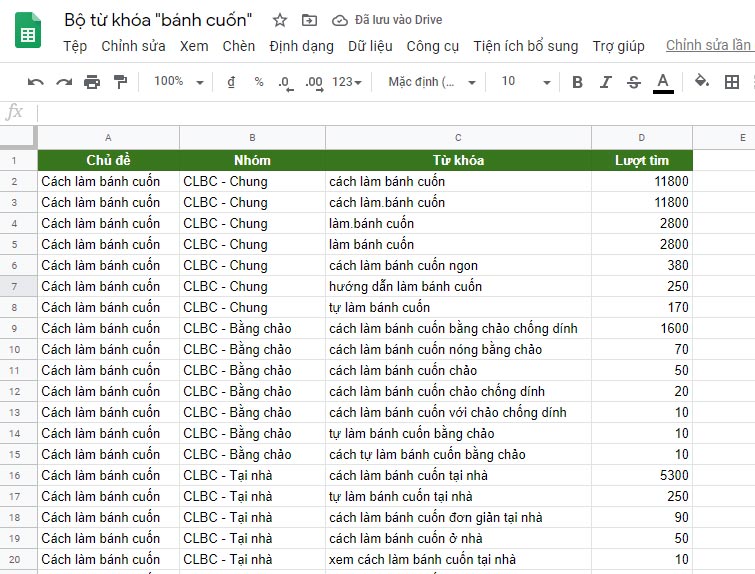
Task: Select column D header
Action: pyautogui.click(x=642, y=138)
